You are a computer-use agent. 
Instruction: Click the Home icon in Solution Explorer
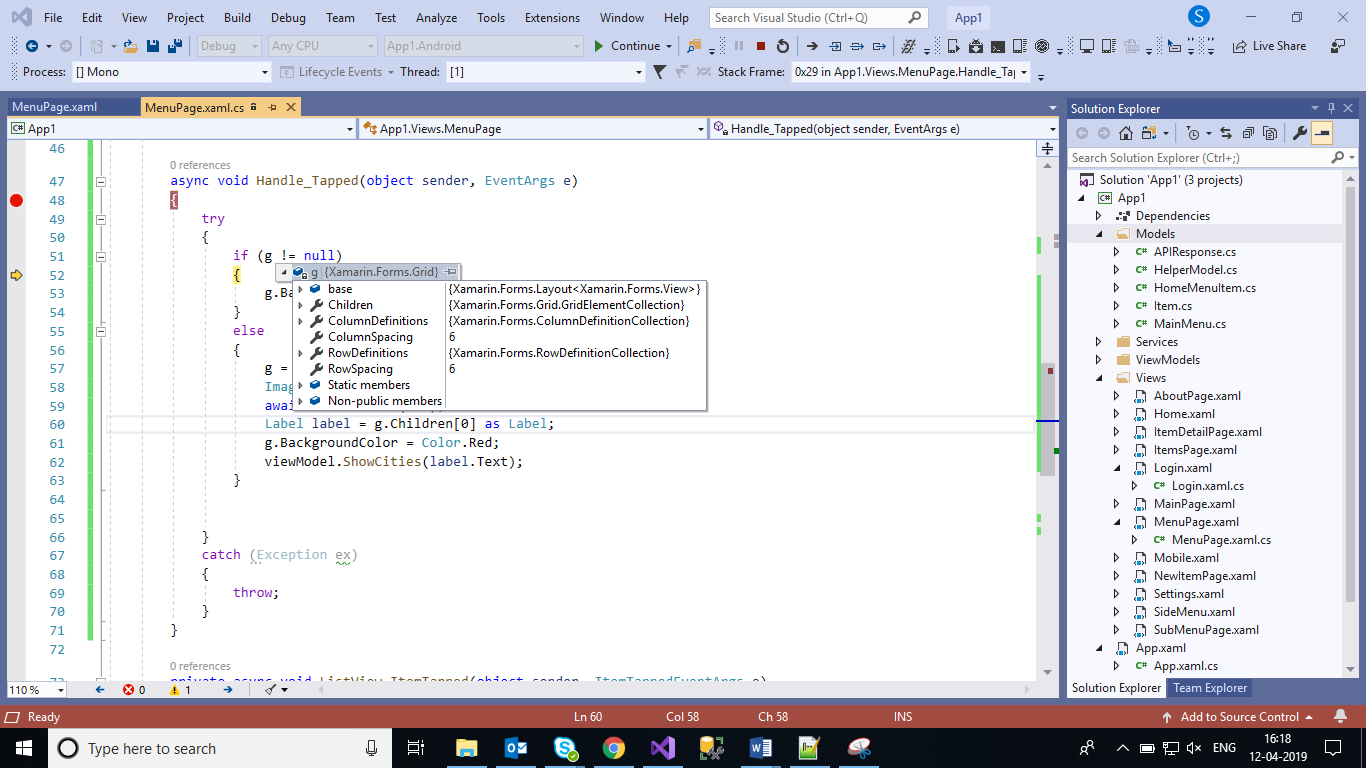point(1126,133)
